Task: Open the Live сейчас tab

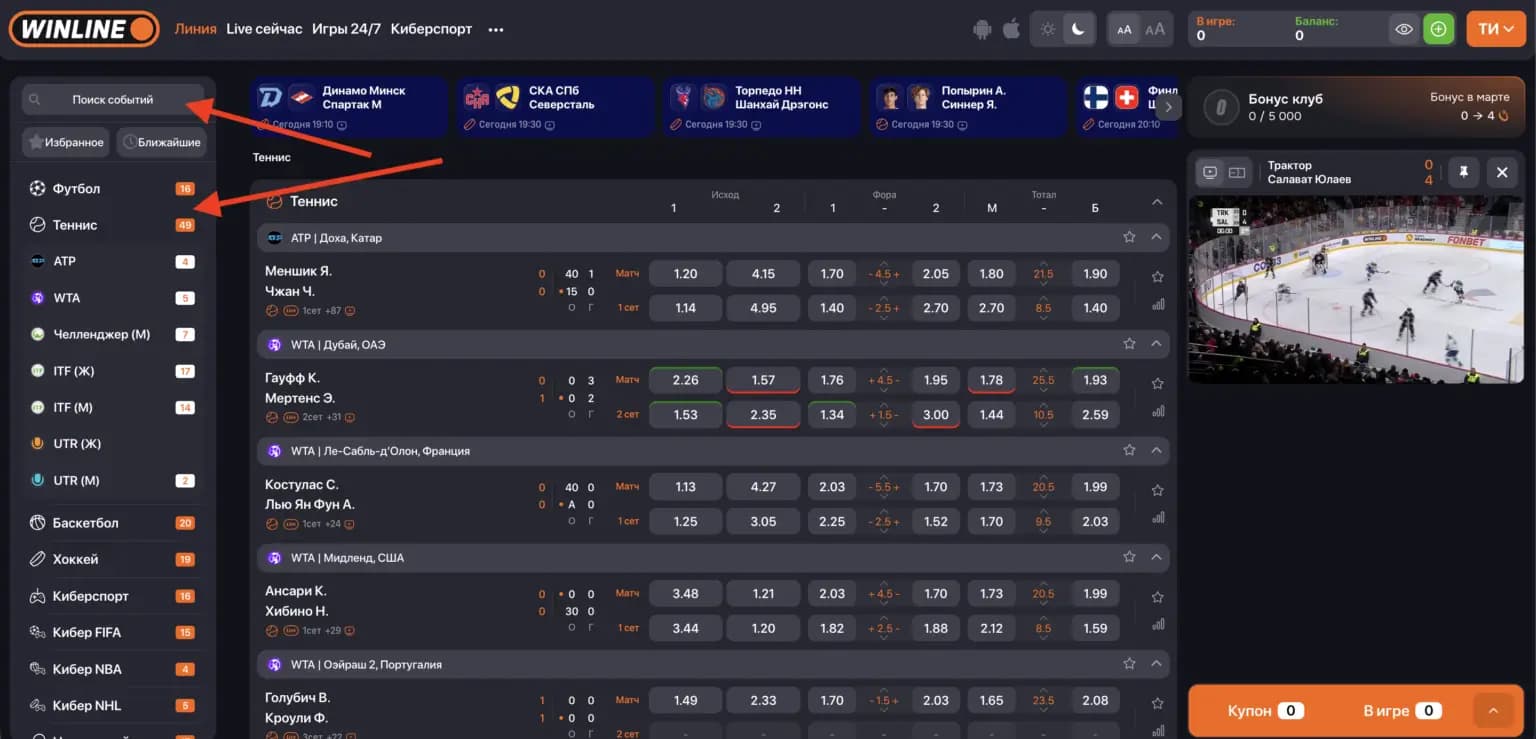Action: point(264,29)
